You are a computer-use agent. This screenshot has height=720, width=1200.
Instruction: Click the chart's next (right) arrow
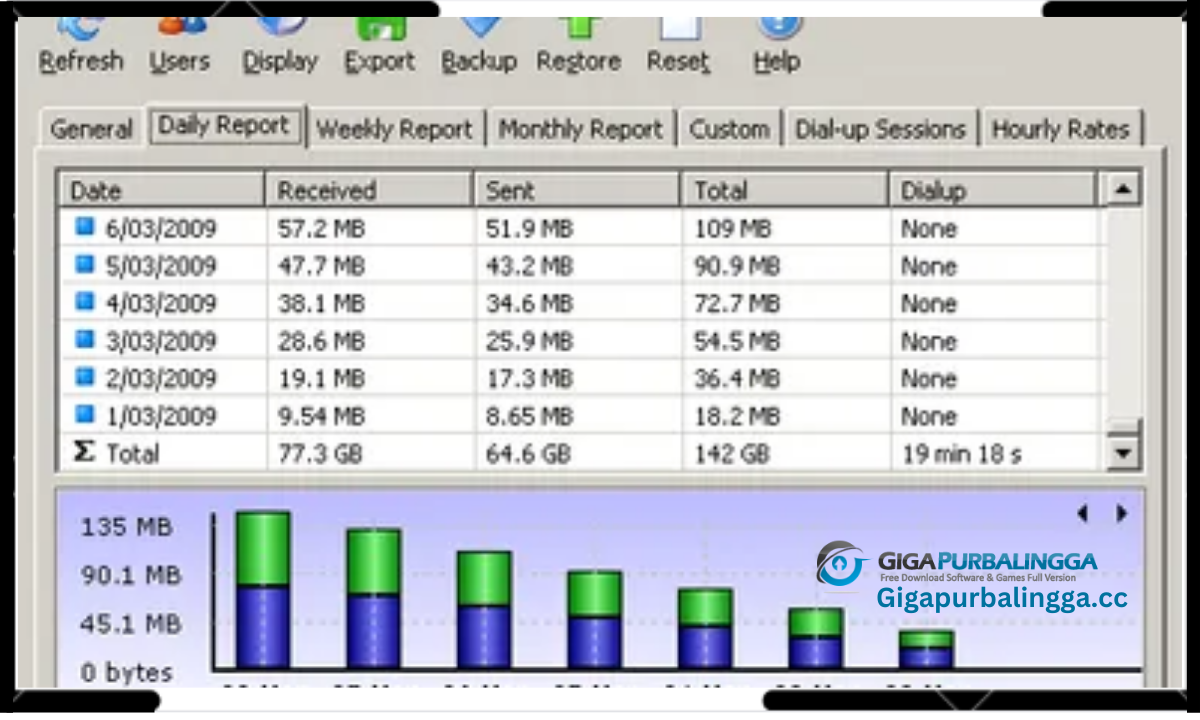click(1121, 513)
